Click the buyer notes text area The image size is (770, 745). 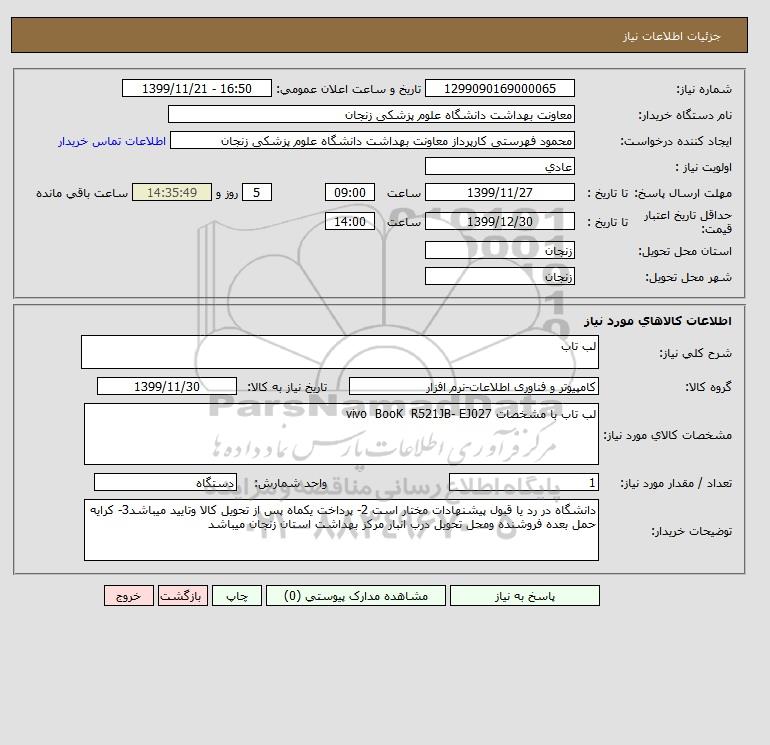[x=341, y=530]
